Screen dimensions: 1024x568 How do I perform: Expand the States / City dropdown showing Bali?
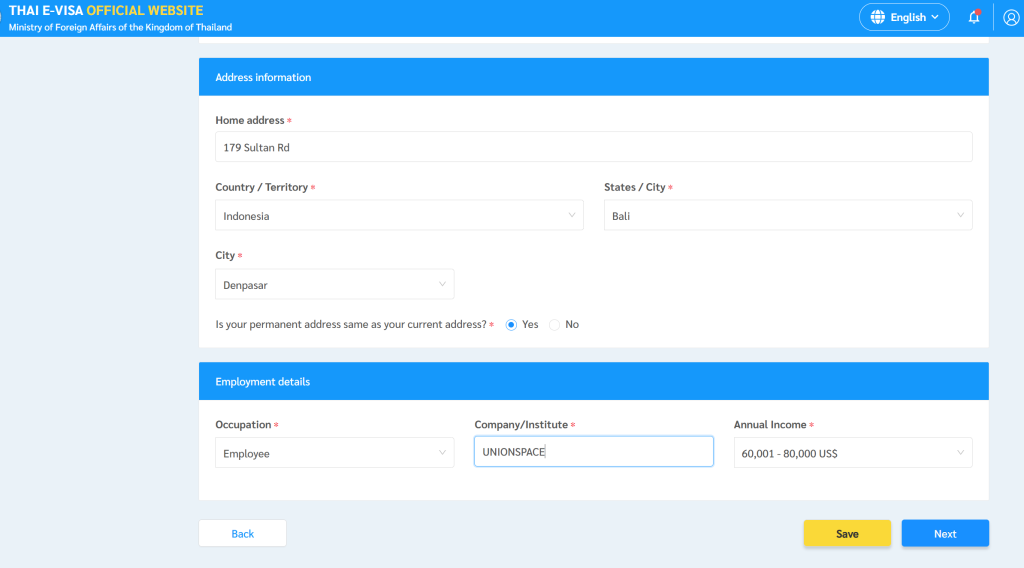[x=787, y=215]
